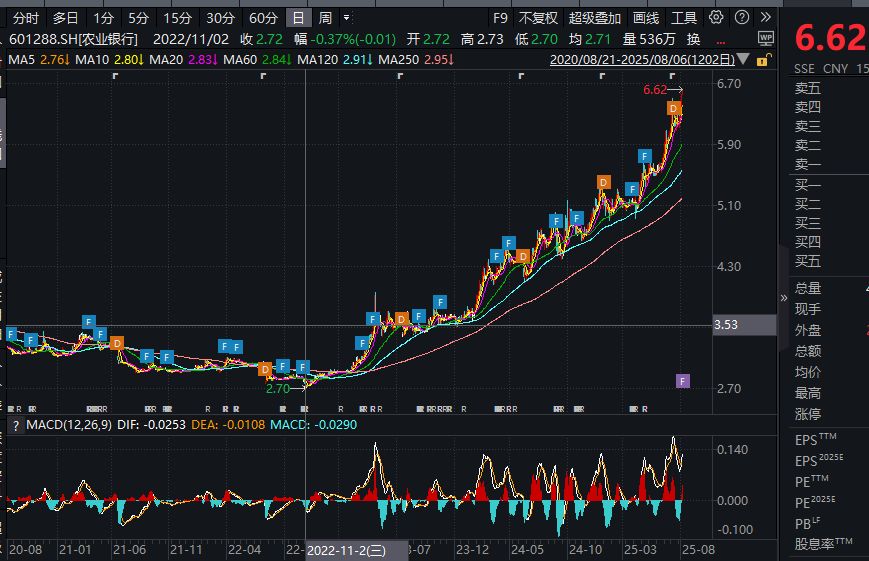Open MACD indicator help question mark
Image resolution: width=869 pixels, height=561 pixels.
coord(15,425)
